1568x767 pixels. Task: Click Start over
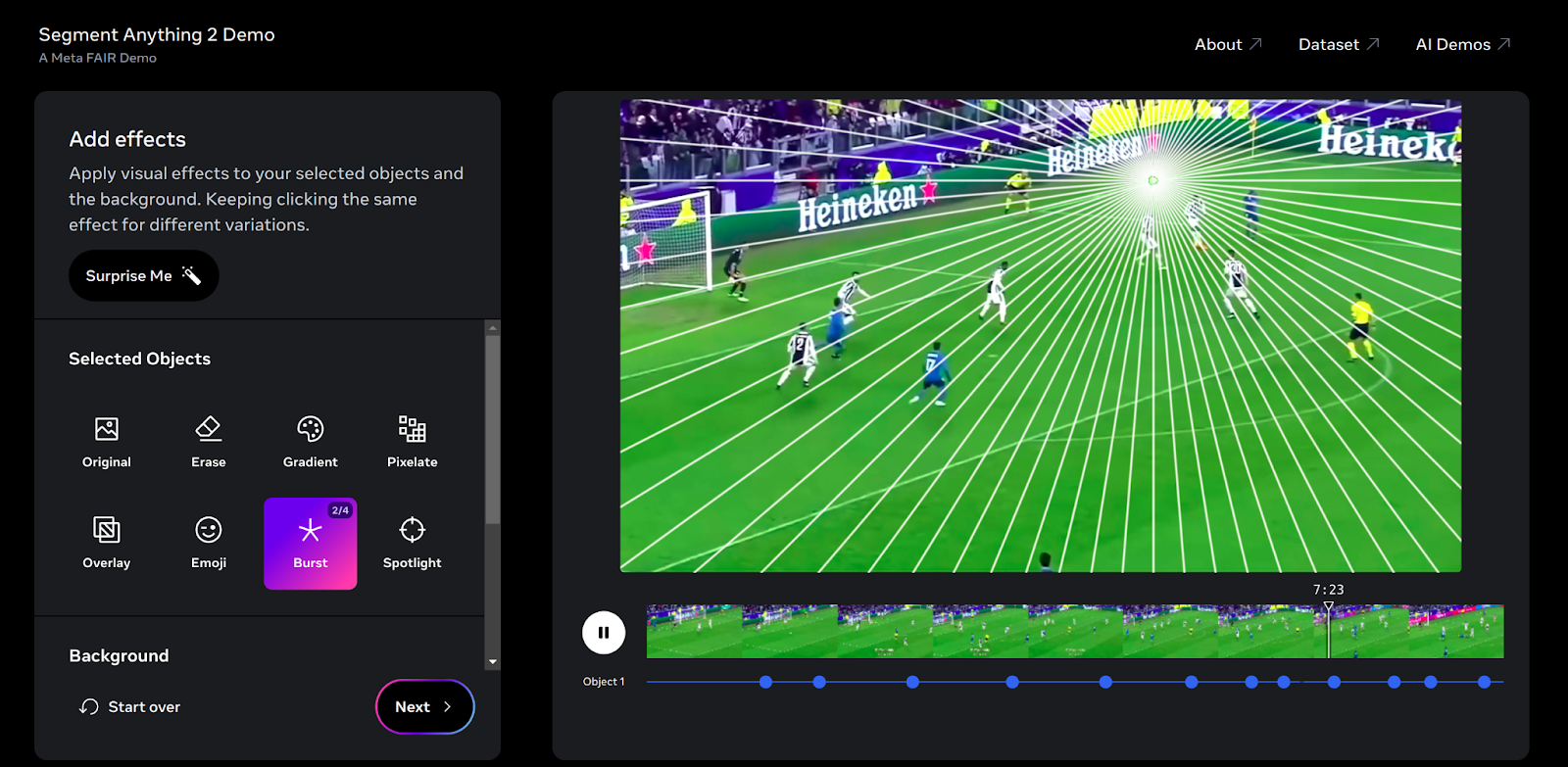(x=130, y=706)
